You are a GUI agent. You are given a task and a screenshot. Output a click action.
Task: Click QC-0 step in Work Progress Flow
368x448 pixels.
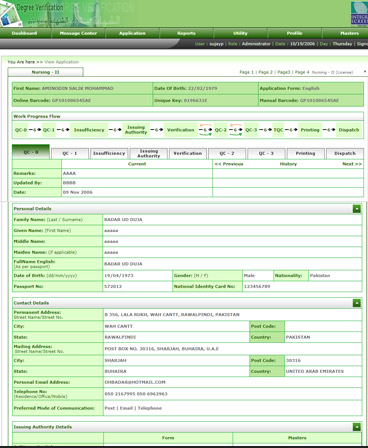pyautogui.click(x=21, y=130)
